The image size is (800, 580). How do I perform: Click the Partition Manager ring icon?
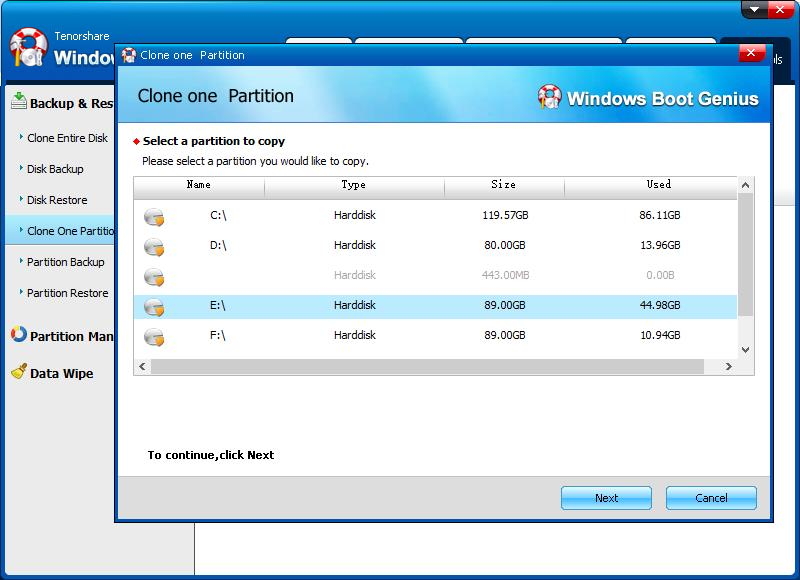click(x=19, y=334)
